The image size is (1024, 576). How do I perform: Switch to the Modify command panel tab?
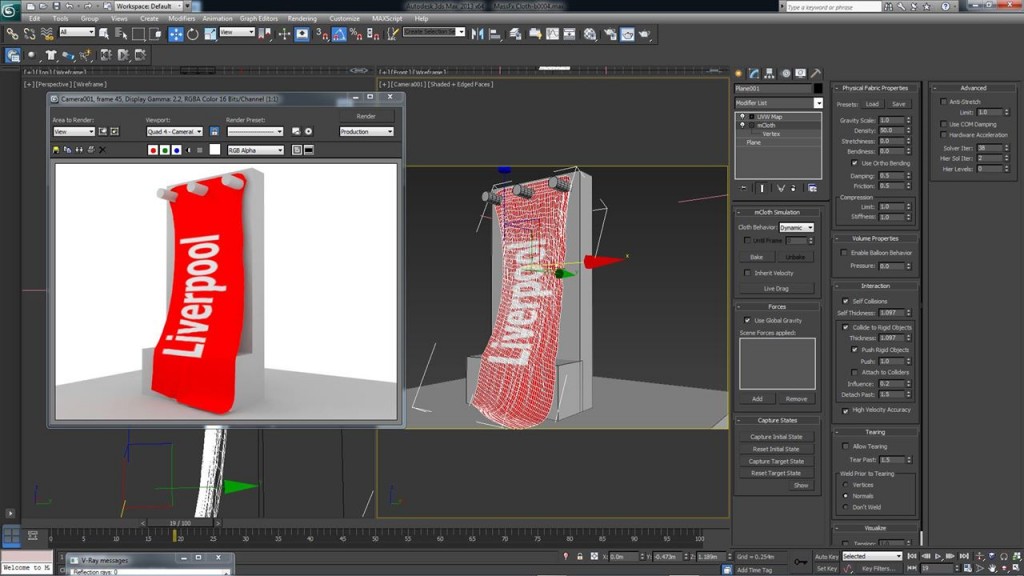(754, 74)
